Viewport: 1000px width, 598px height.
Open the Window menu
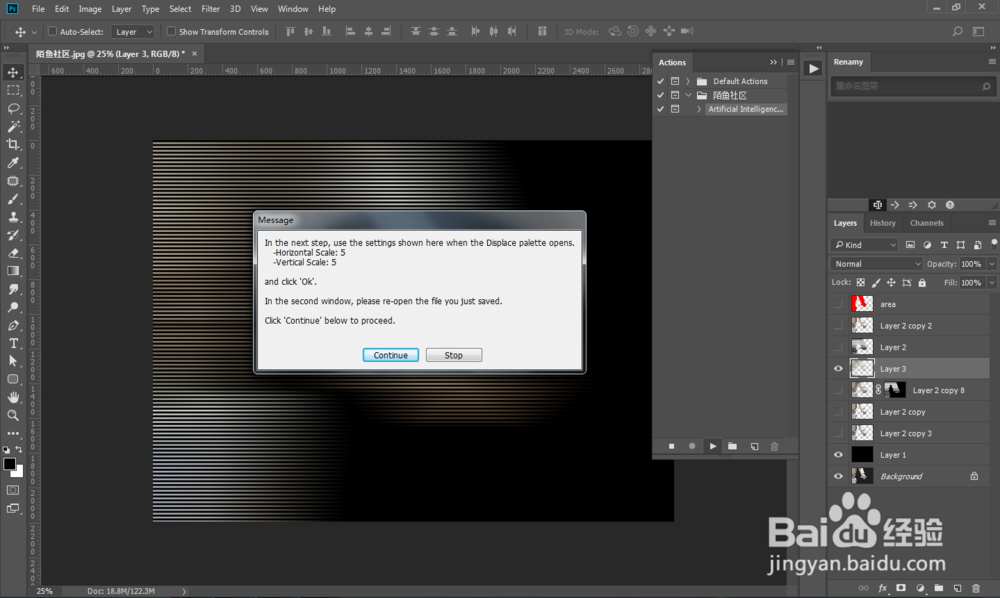click(x=293, y=9)
